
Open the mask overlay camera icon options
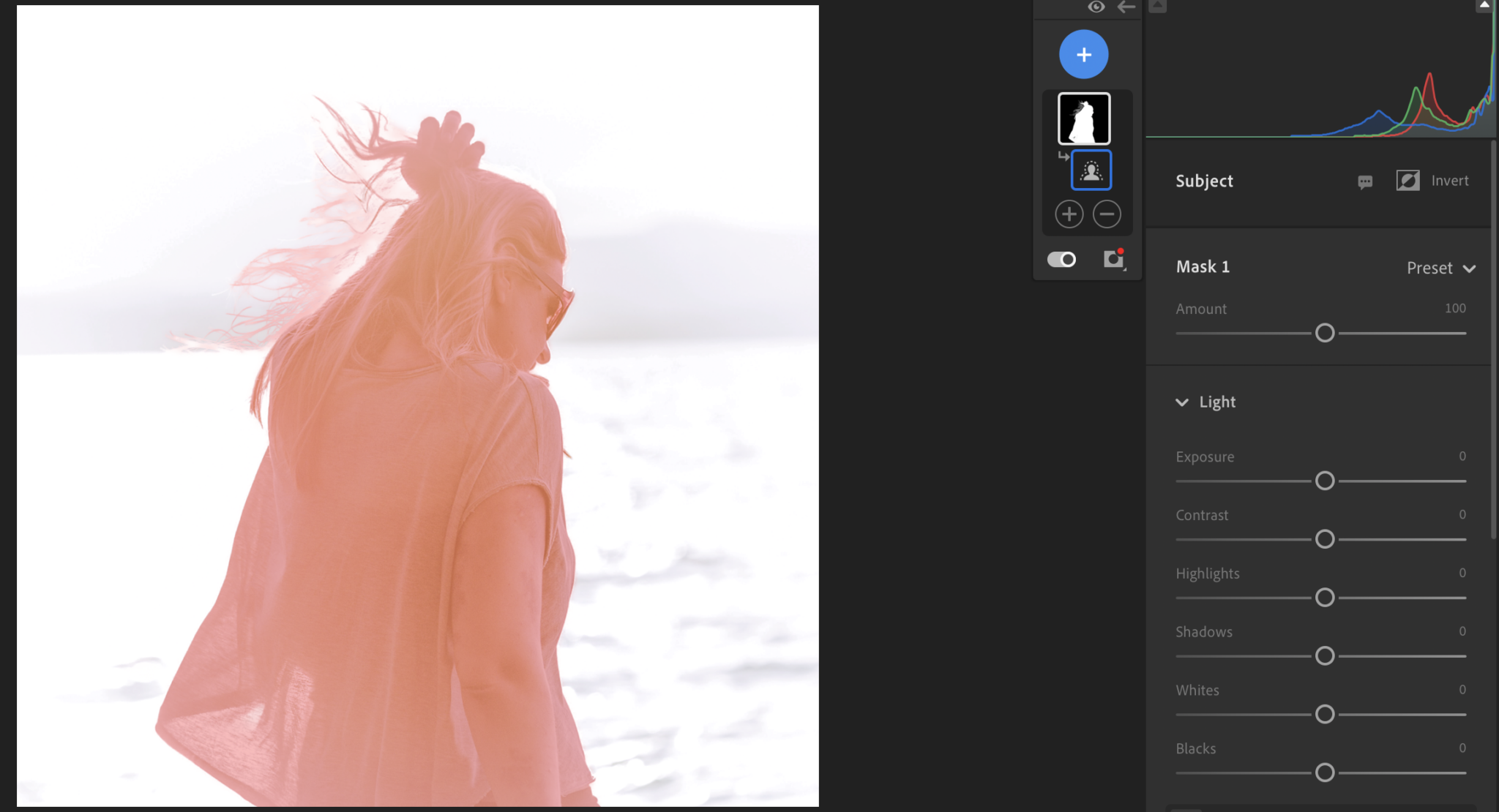pyautogui.click(x=1113, y=258)
